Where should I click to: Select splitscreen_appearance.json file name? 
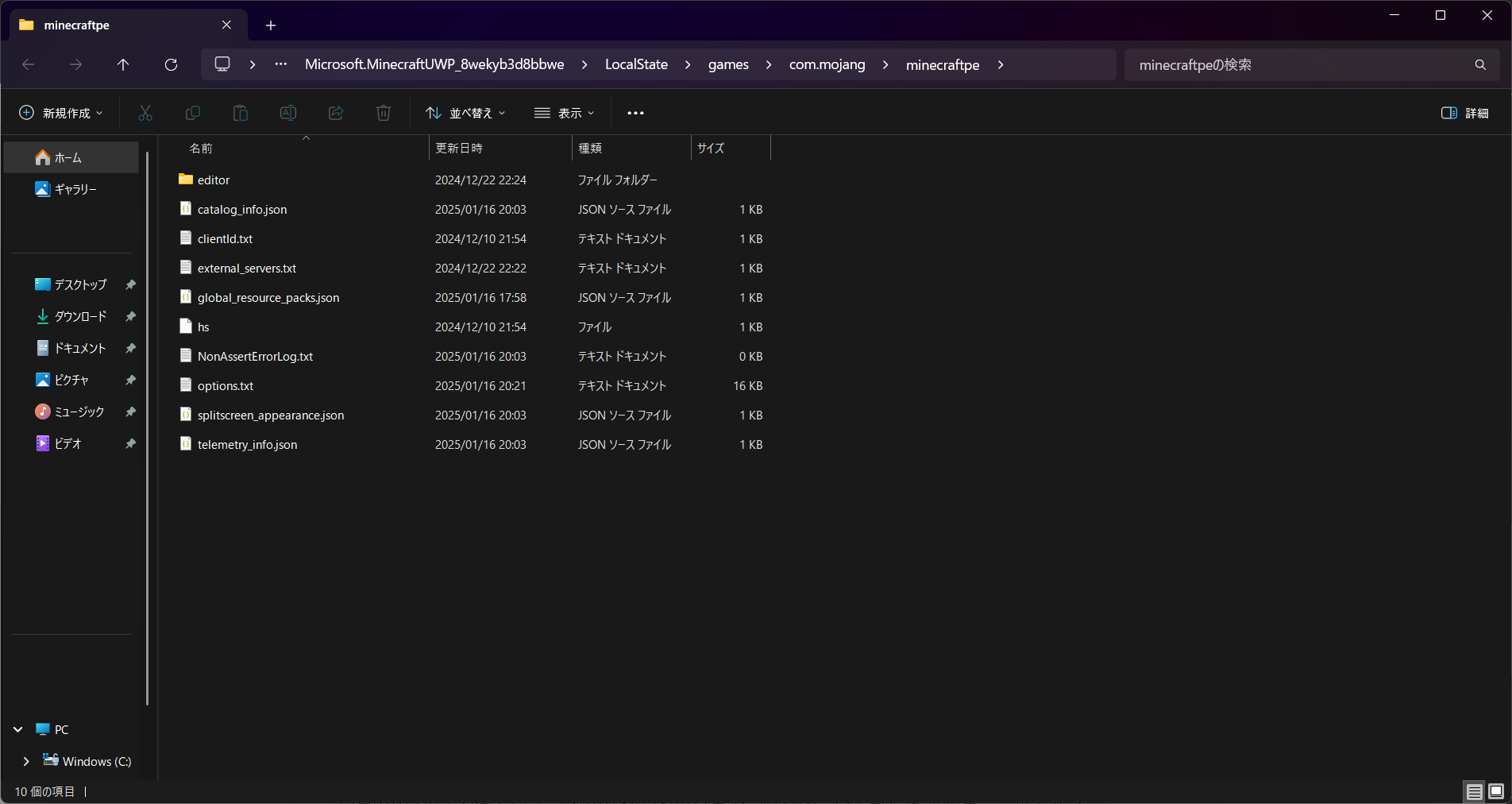(x=271, y=415)
